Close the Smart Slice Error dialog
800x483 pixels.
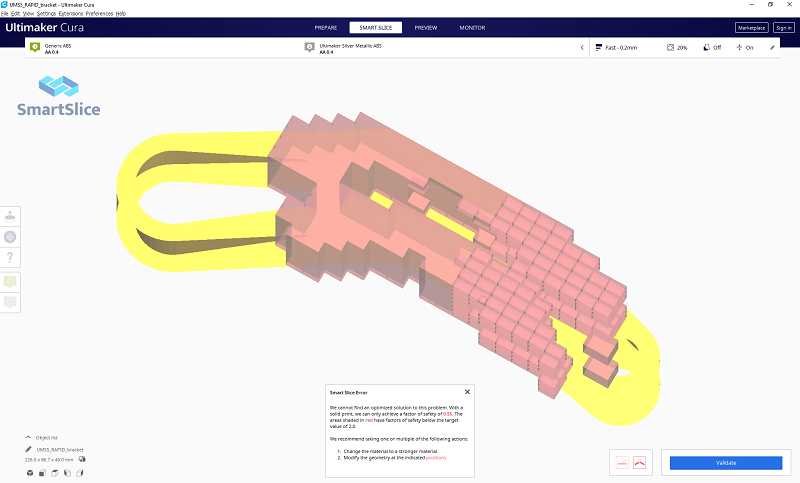pos(467,392)
